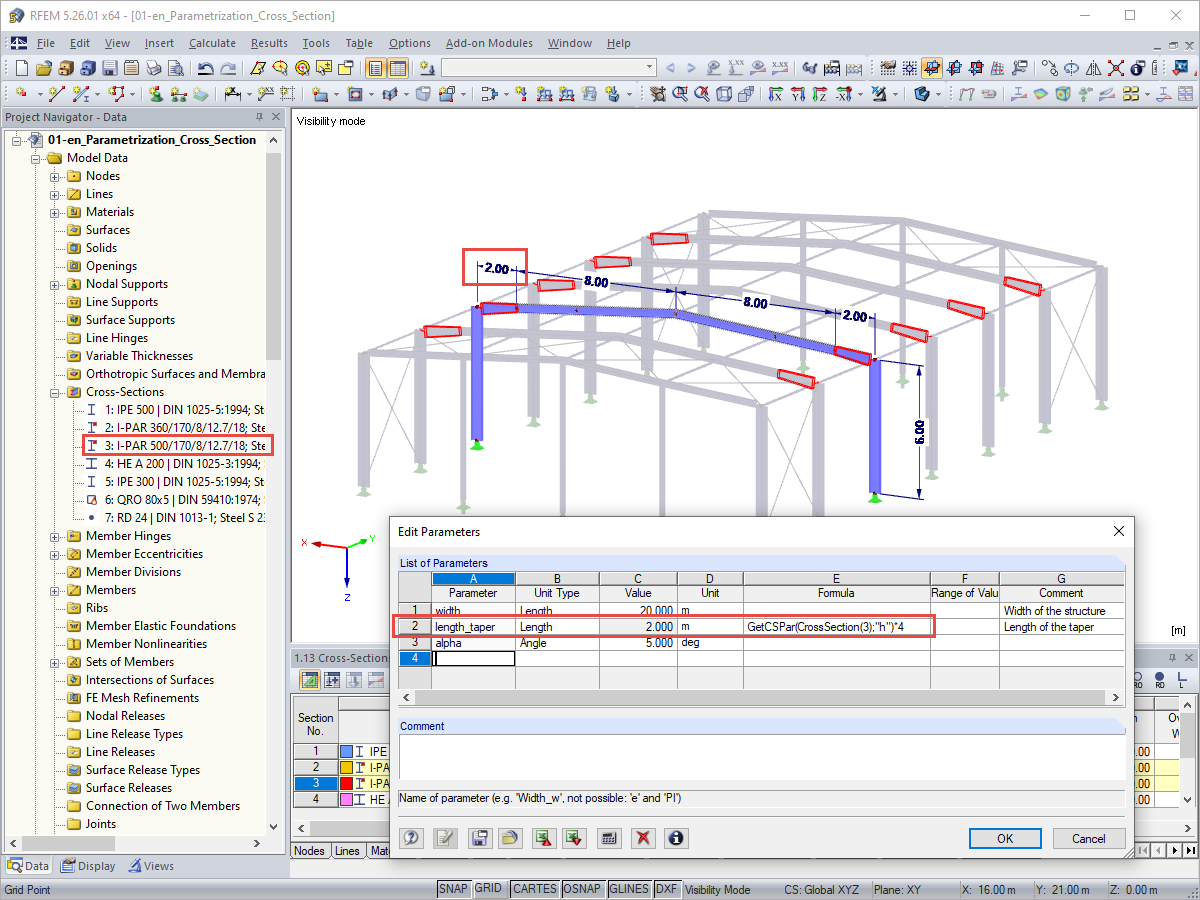The height and width of the screenshot is (900, 1200).
Task: Click the empty parameter name cell in row 4
Action: coord(473,658)
